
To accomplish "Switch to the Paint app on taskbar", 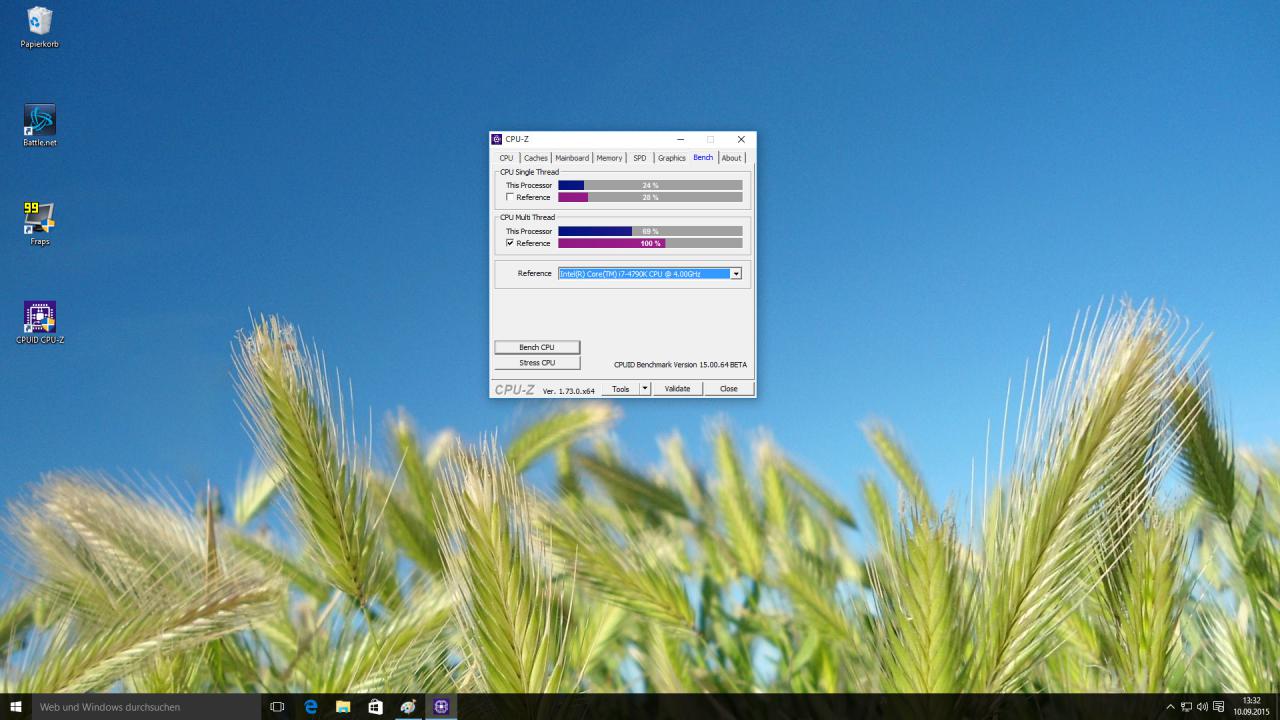I will point(408,707).
